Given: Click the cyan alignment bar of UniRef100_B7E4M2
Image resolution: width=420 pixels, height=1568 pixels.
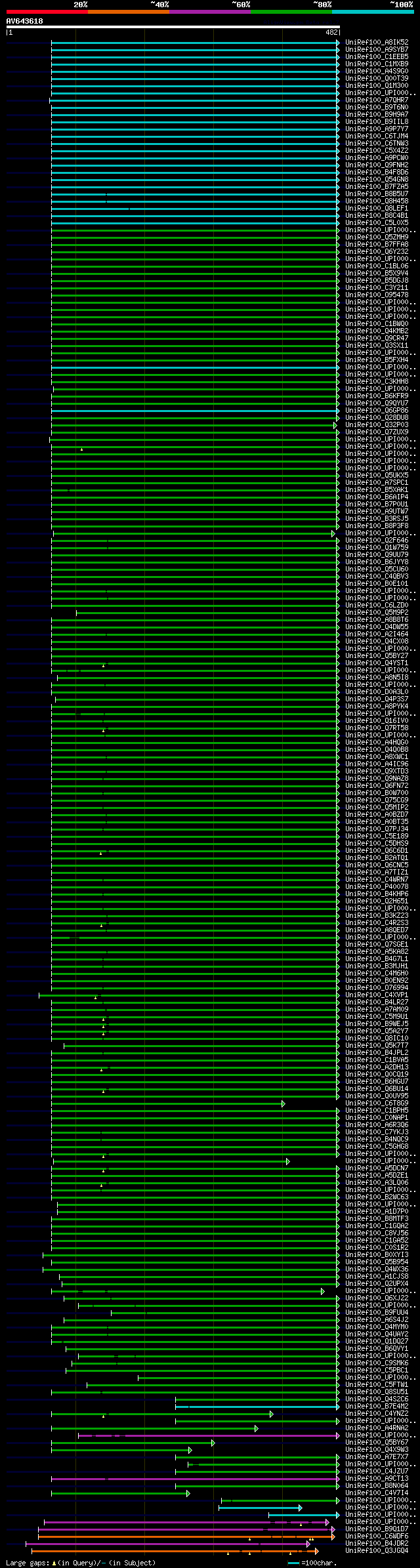Looking at the screenshot, I should coord(257,1407).
